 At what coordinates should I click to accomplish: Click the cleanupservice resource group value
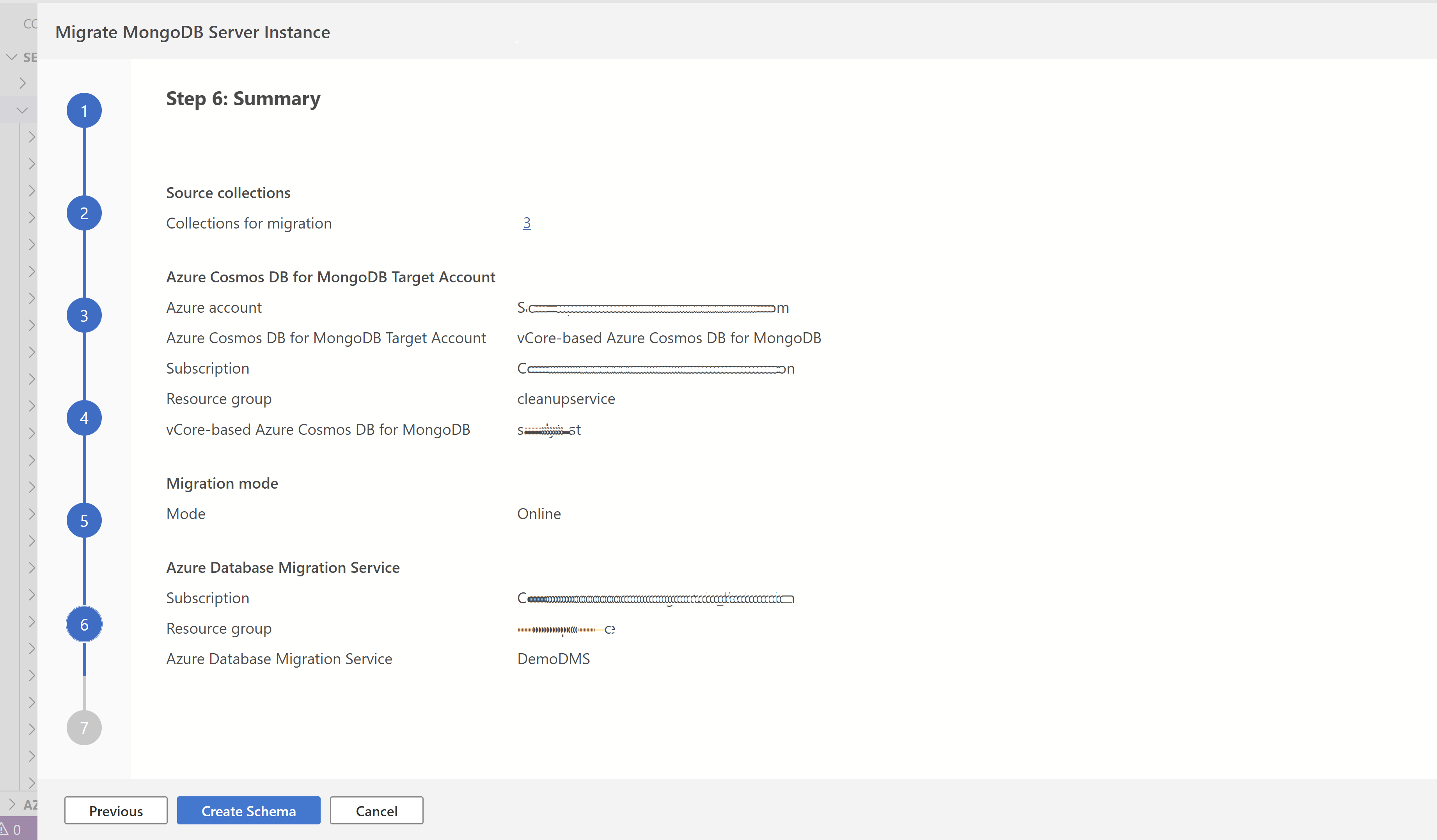[x=566, y=399]
